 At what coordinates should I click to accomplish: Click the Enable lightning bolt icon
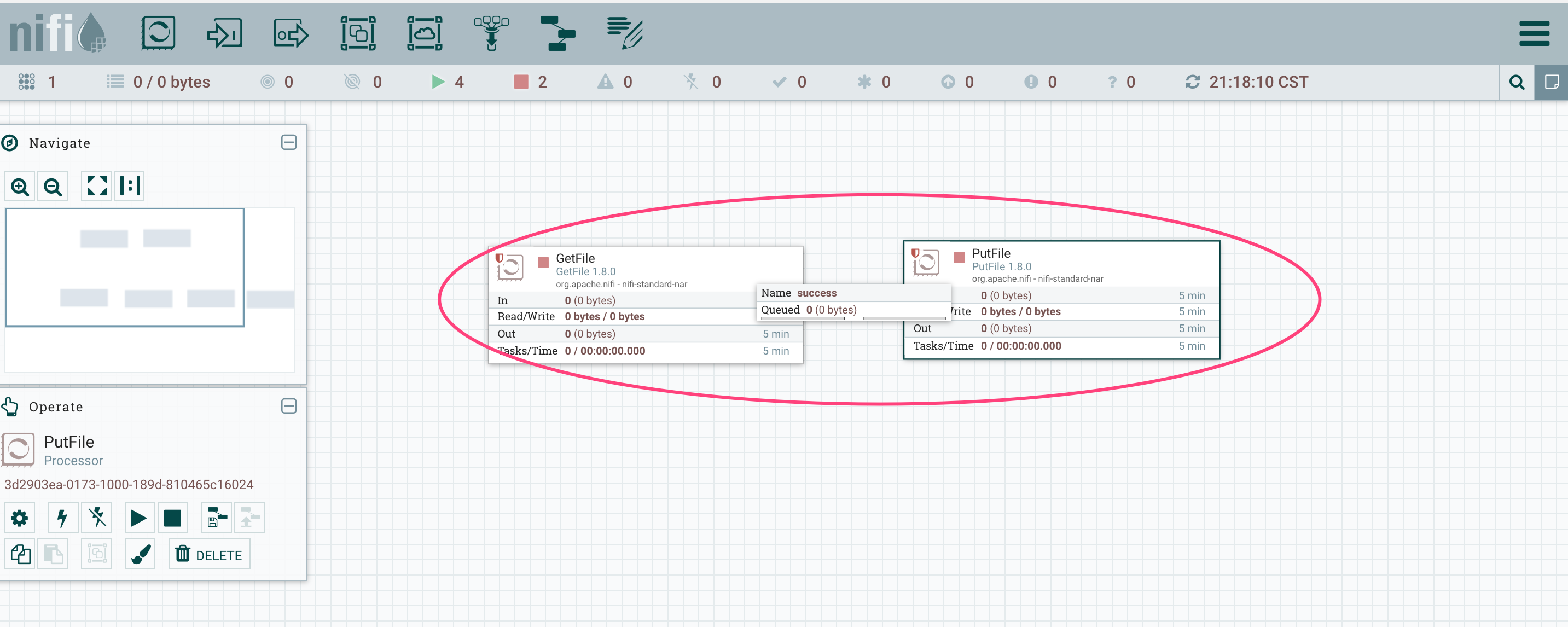pyautogui.click(x=63, y=518)
